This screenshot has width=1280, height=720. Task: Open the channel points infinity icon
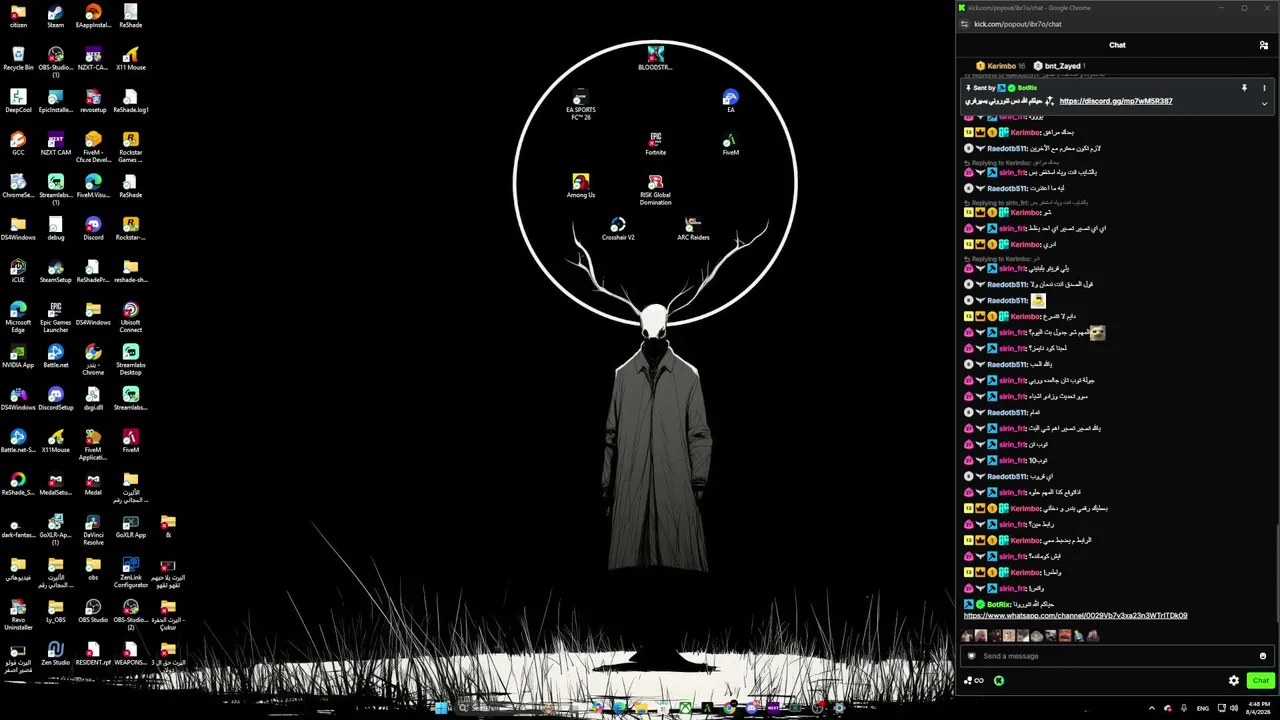(974, 680)
